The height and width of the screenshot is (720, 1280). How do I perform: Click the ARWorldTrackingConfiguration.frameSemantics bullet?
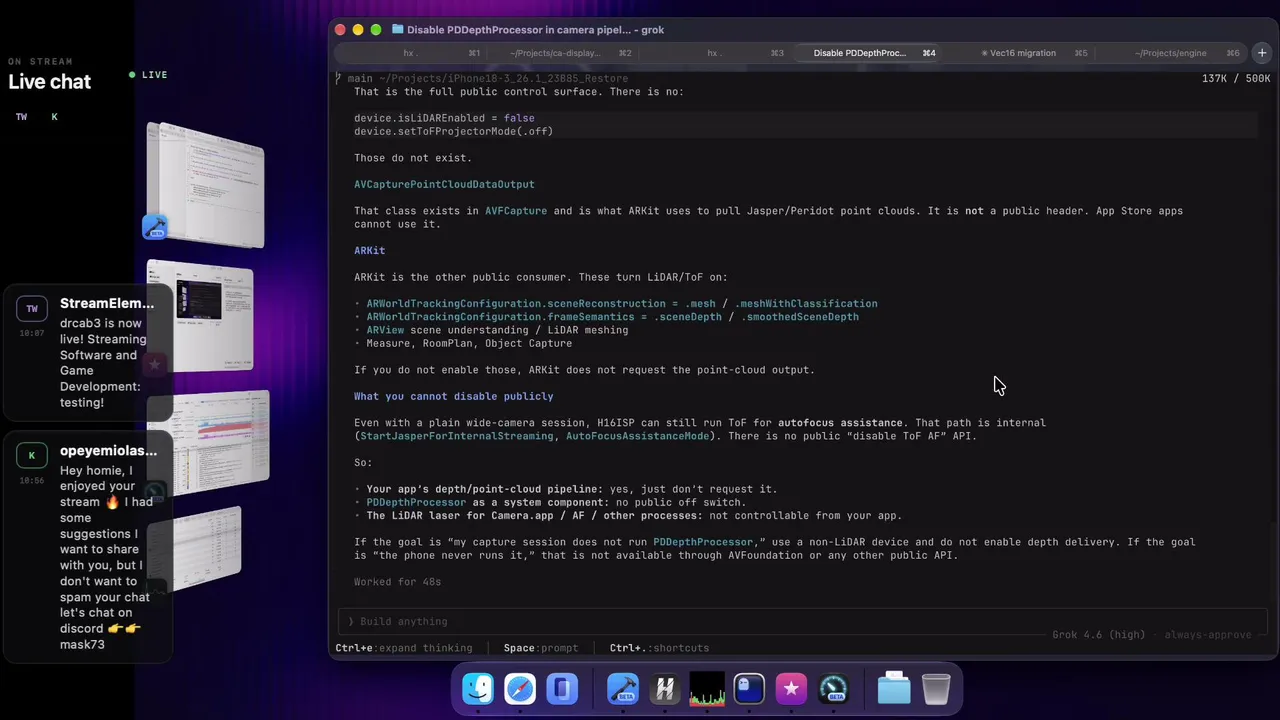tap(606, 317)
